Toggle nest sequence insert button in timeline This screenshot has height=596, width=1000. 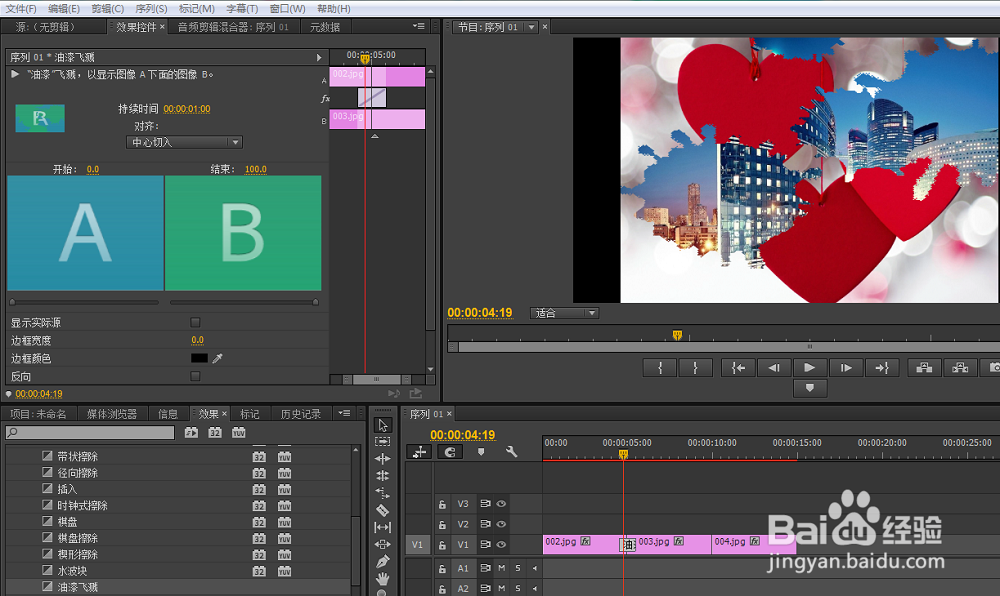point(420,452)
